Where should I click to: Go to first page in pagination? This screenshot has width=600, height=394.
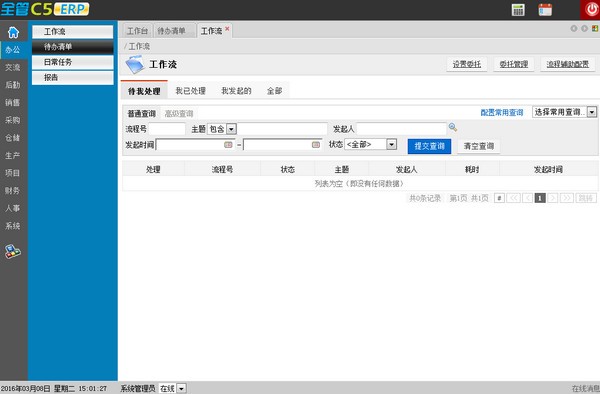[514, 198]
